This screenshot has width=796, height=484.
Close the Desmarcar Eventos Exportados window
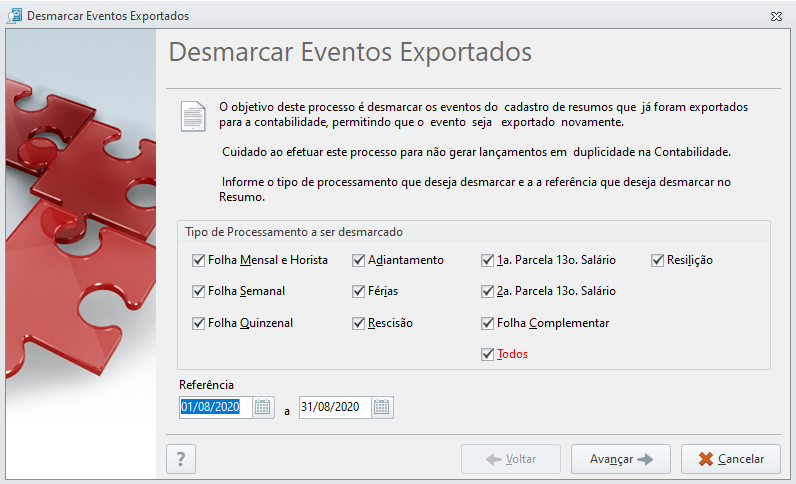pos(776,16)
